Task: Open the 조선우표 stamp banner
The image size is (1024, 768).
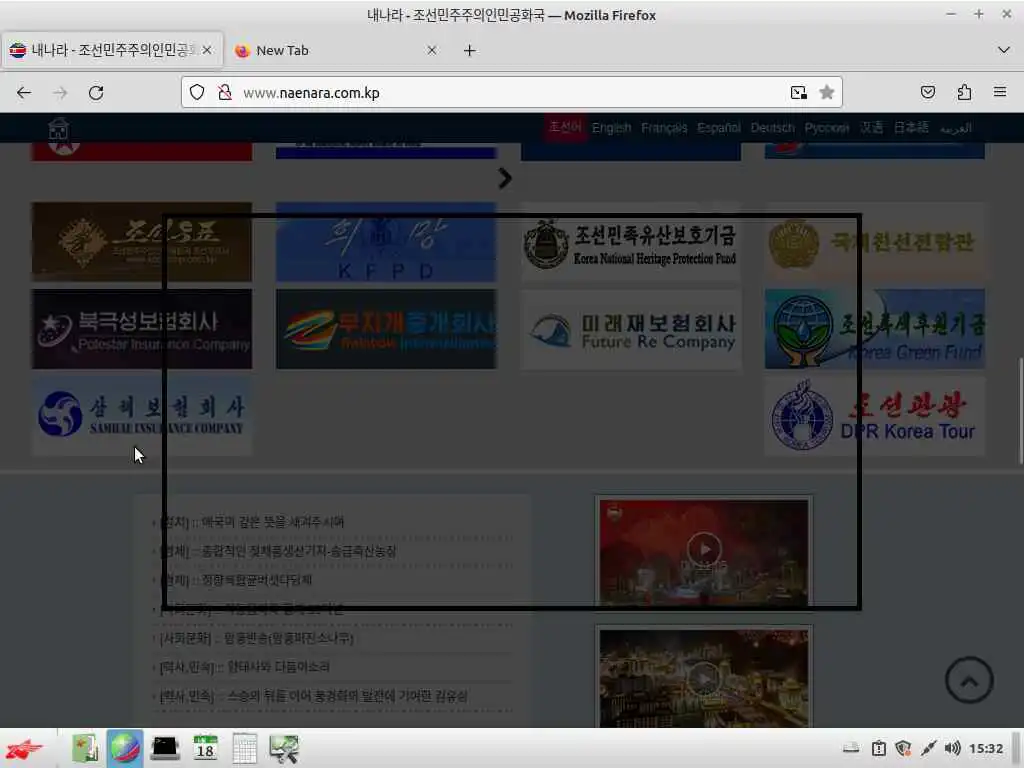Action: 142,242
